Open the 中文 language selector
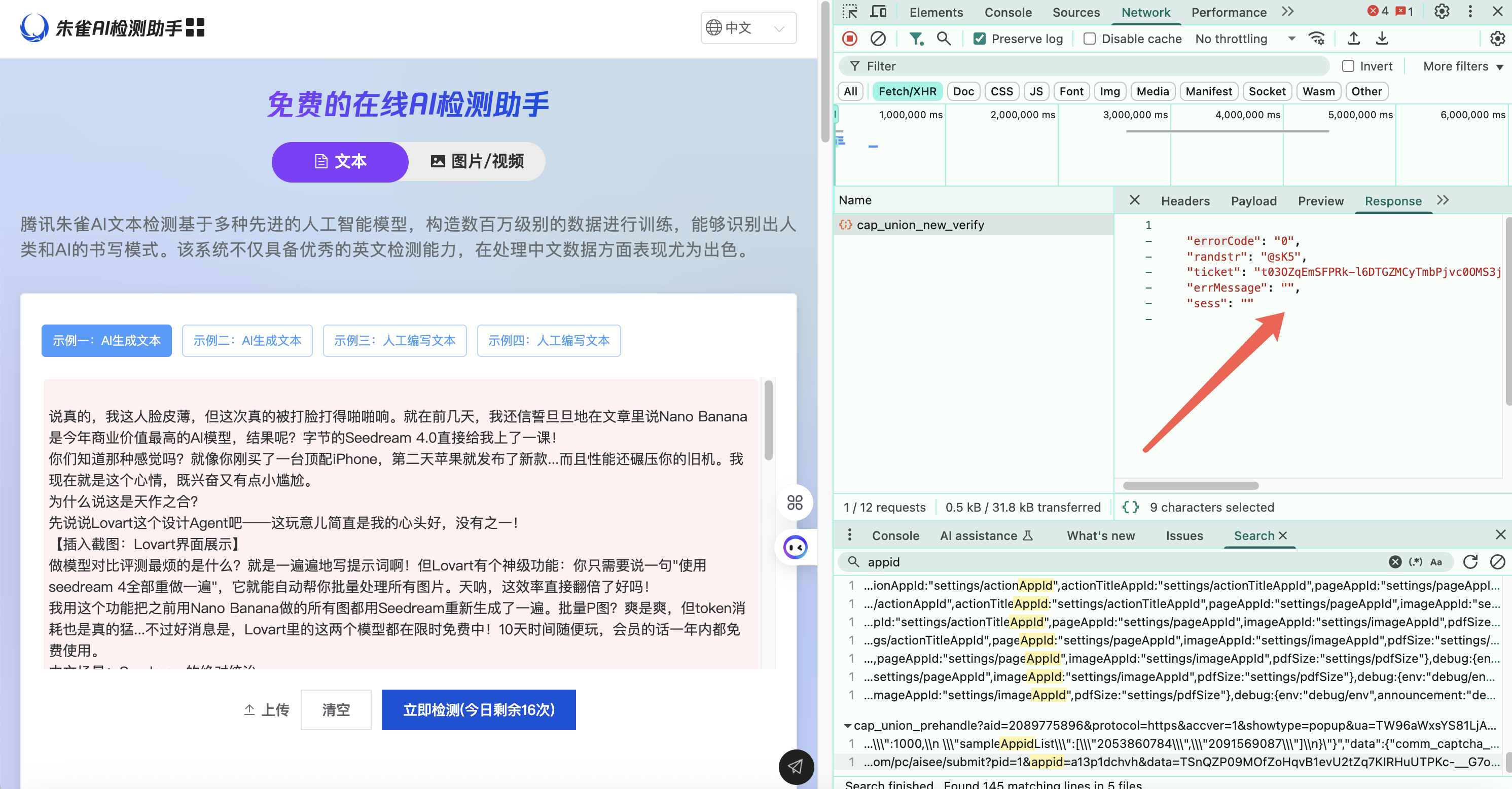This screenshot has width=1512, height=789. click(748, 27)
